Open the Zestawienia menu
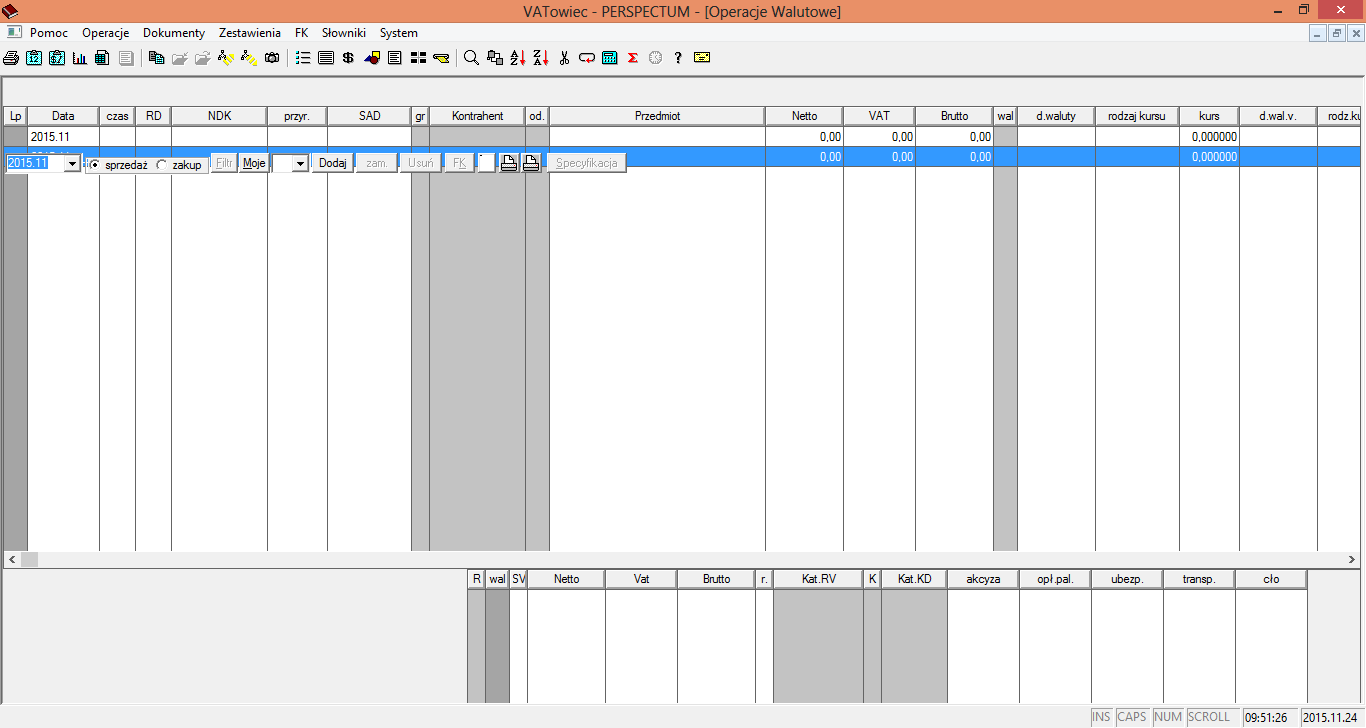Image resolution: width=1366 pixels, height=728 pixels. click(249, 33)
